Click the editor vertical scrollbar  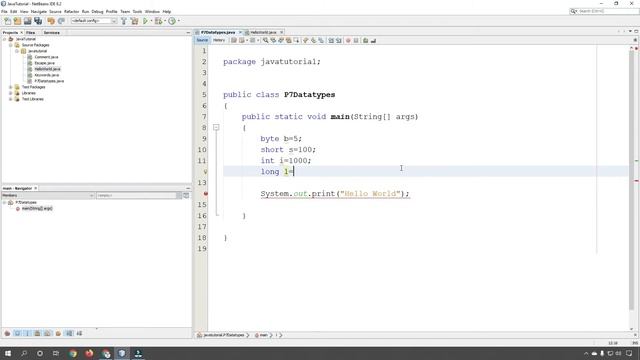(632, 180)
